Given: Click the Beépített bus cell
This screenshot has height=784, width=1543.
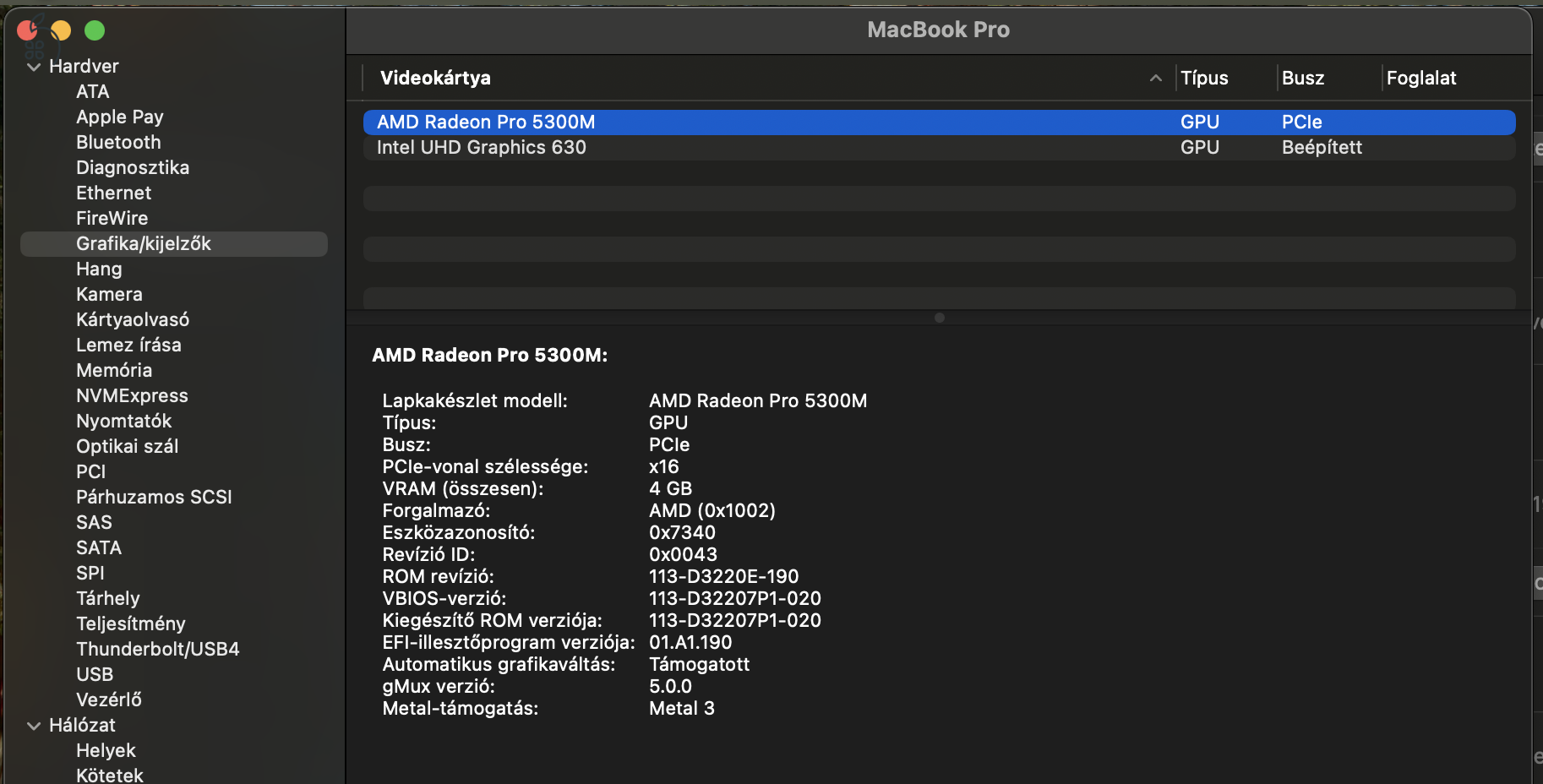Looking at the screenshot, I should [x=1322, y=148].
